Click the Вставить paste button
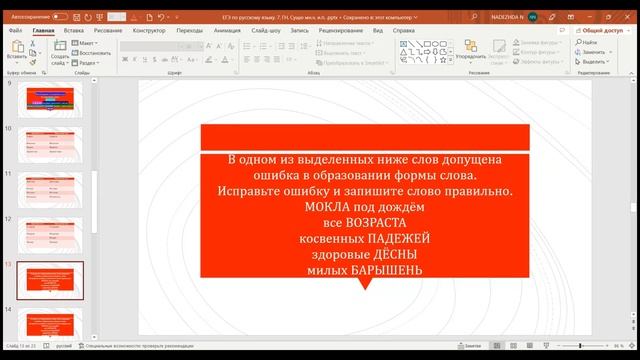This screenshot has width=640, height=360. [x=17, y=51]
